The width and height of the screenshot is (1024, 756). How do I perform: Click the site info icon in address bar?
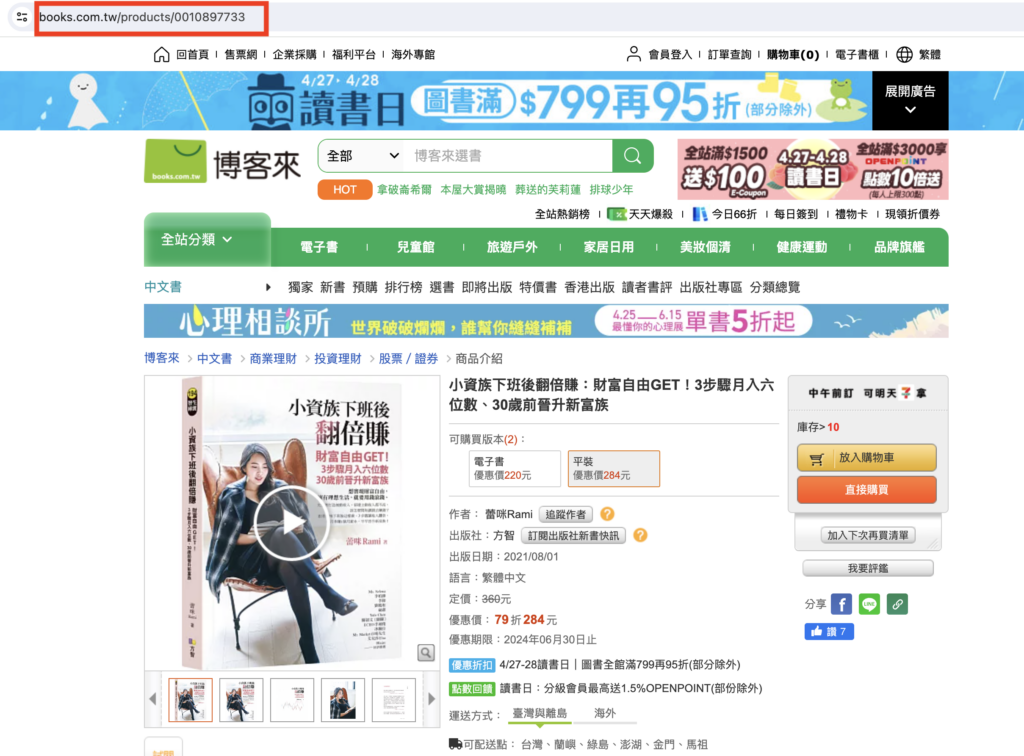click(22, 17)
